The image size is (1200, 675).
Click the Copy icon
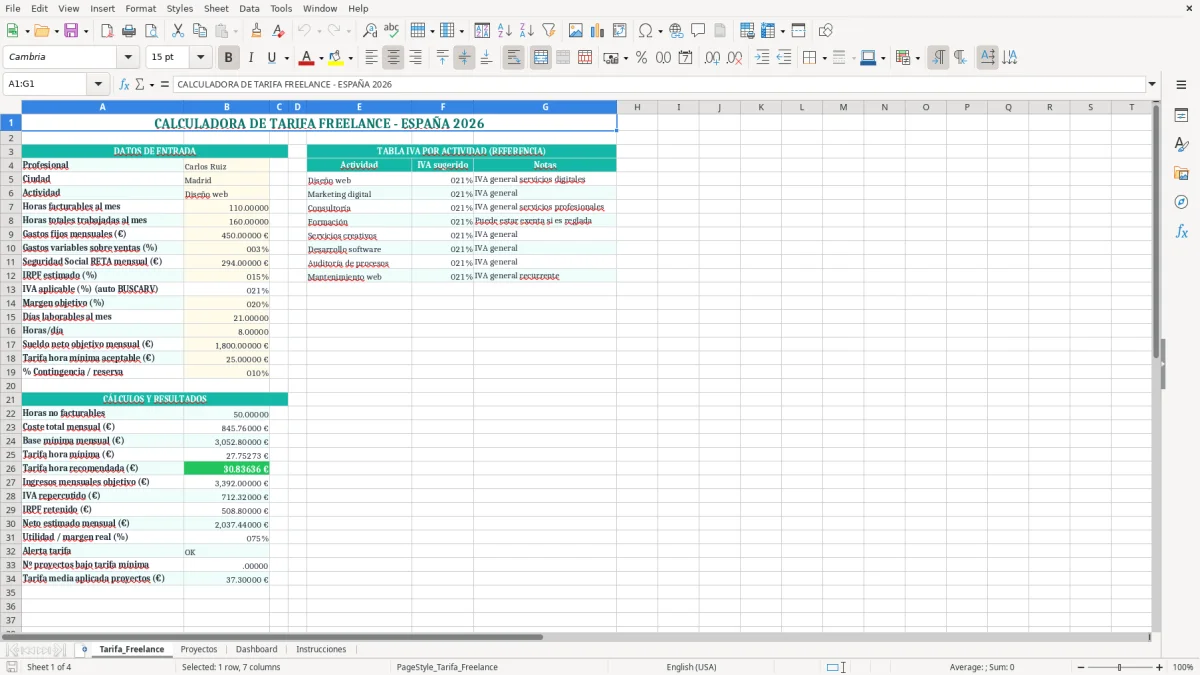200,31
